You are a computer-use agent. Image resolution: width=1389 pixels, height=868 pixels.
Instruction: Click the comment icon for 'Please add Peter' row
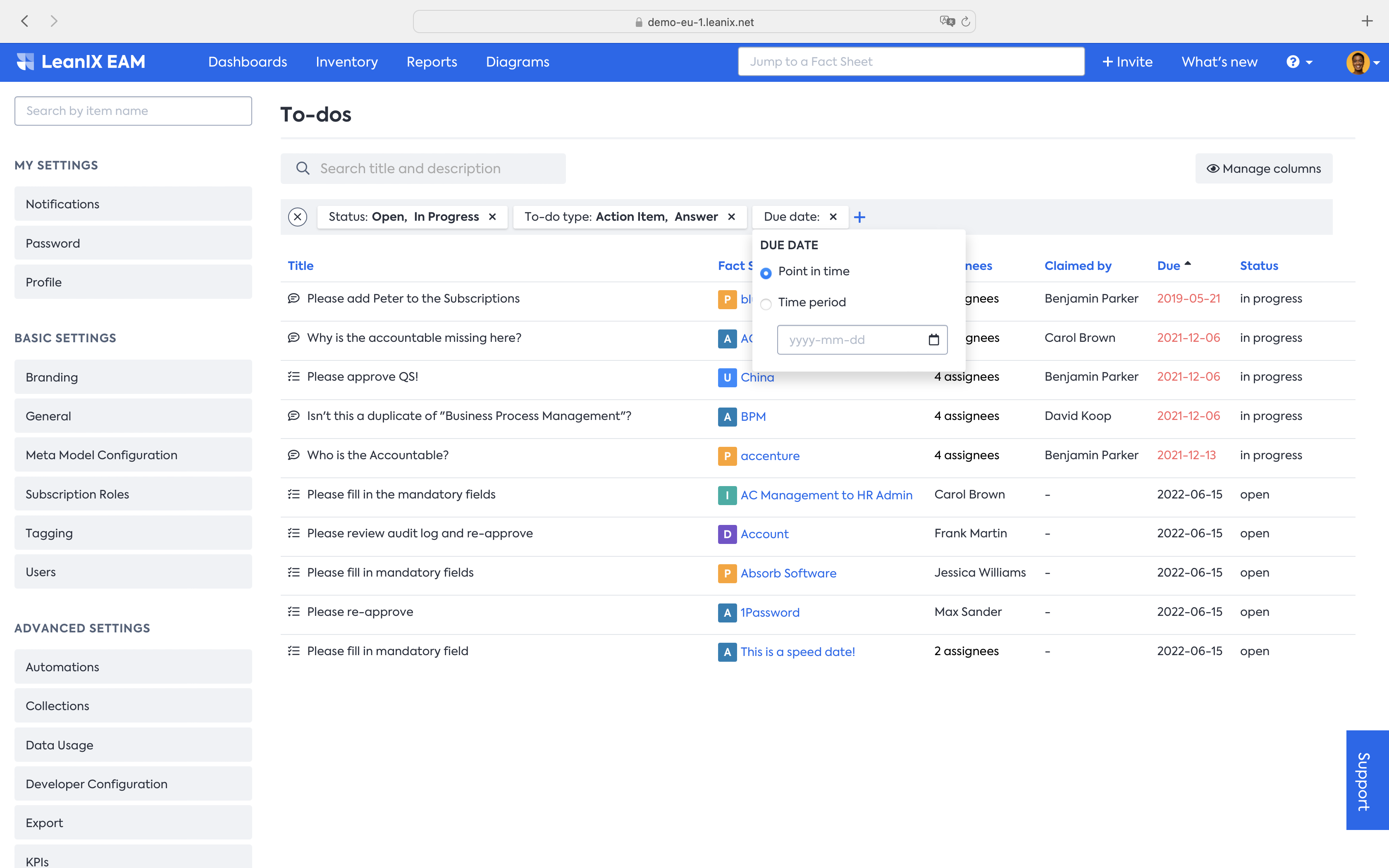(x=293, y=298)
